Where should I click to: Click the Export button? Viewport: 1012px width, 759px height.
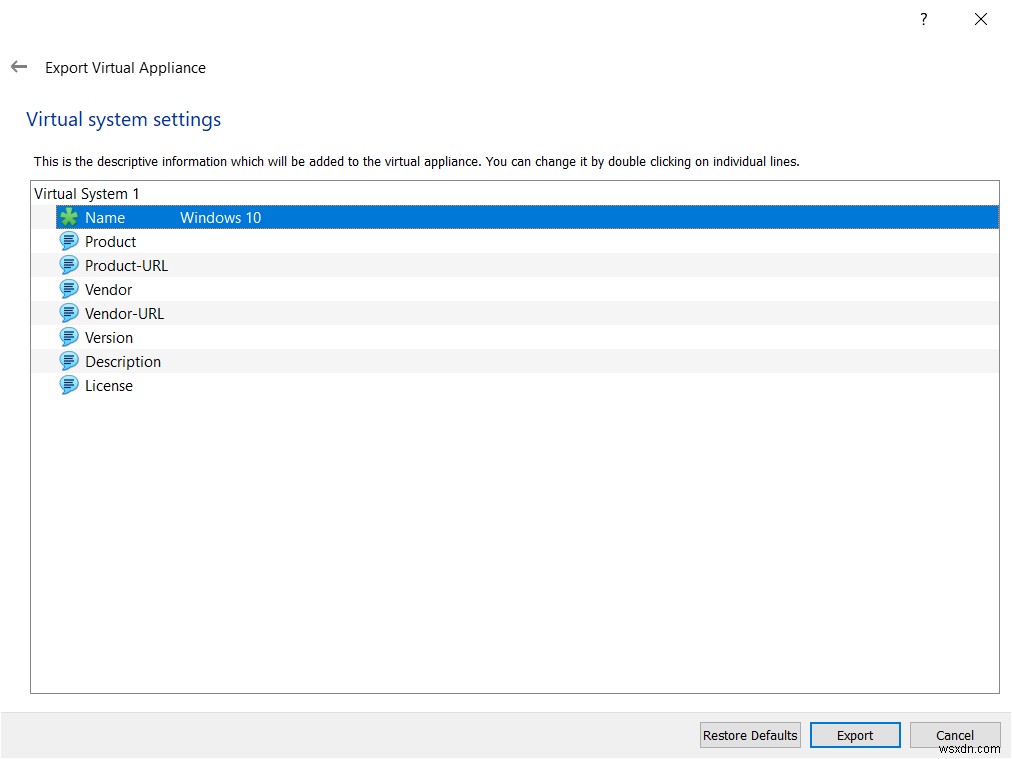click(855, 735)
